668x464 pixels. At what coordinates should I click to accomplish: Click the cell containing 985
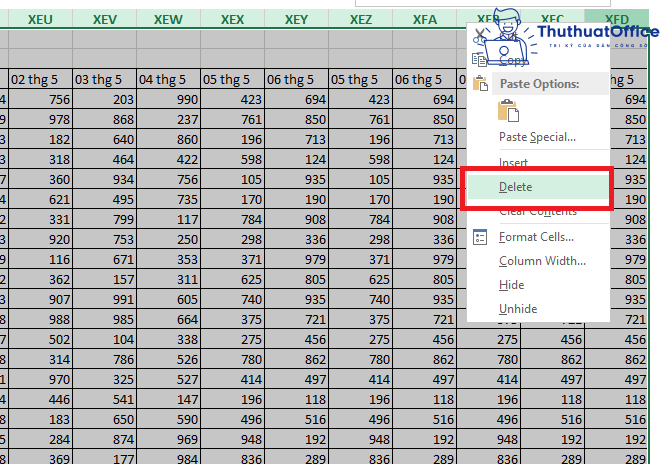pyautogui.click(x=105, y=320)
